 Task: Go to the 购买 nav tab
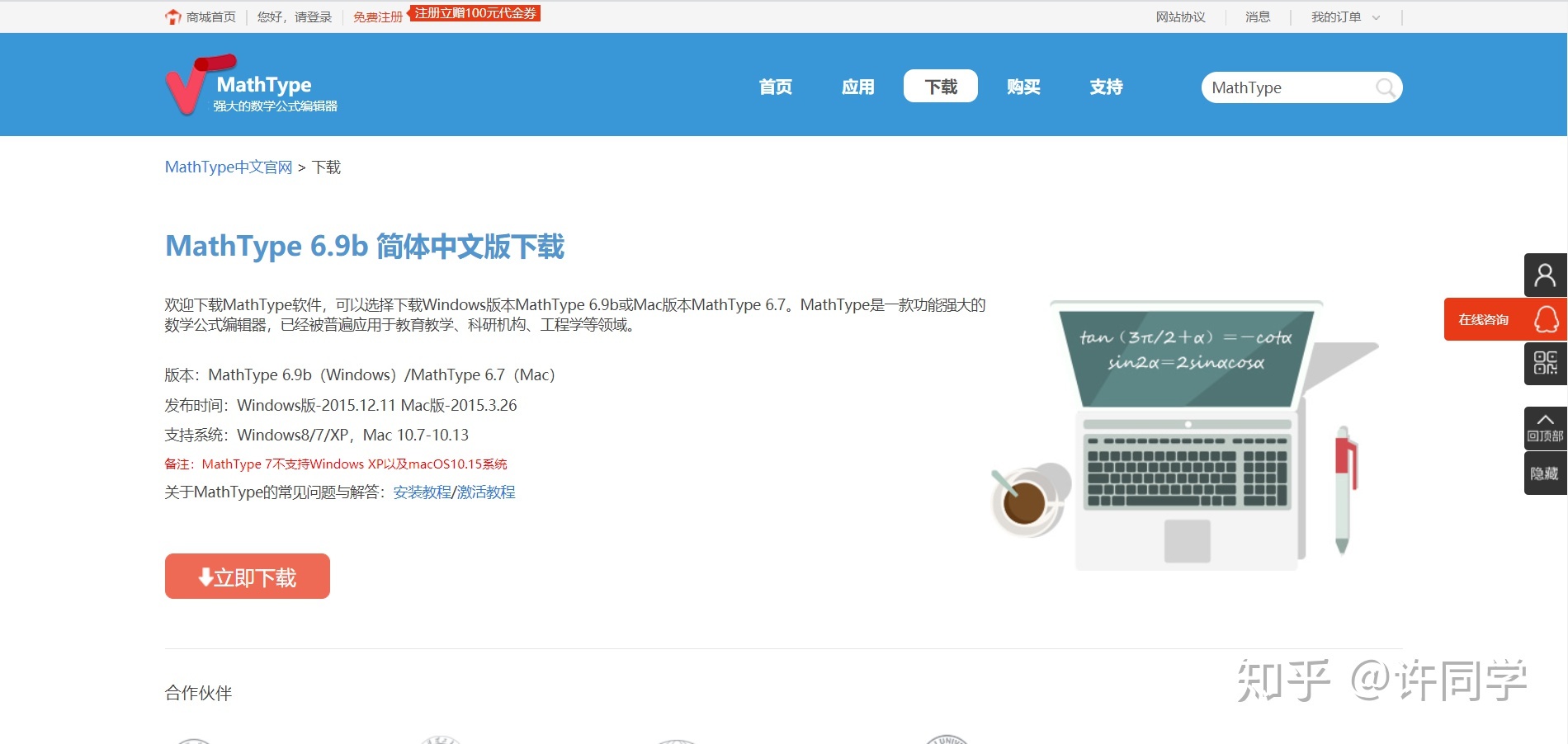1023,86
